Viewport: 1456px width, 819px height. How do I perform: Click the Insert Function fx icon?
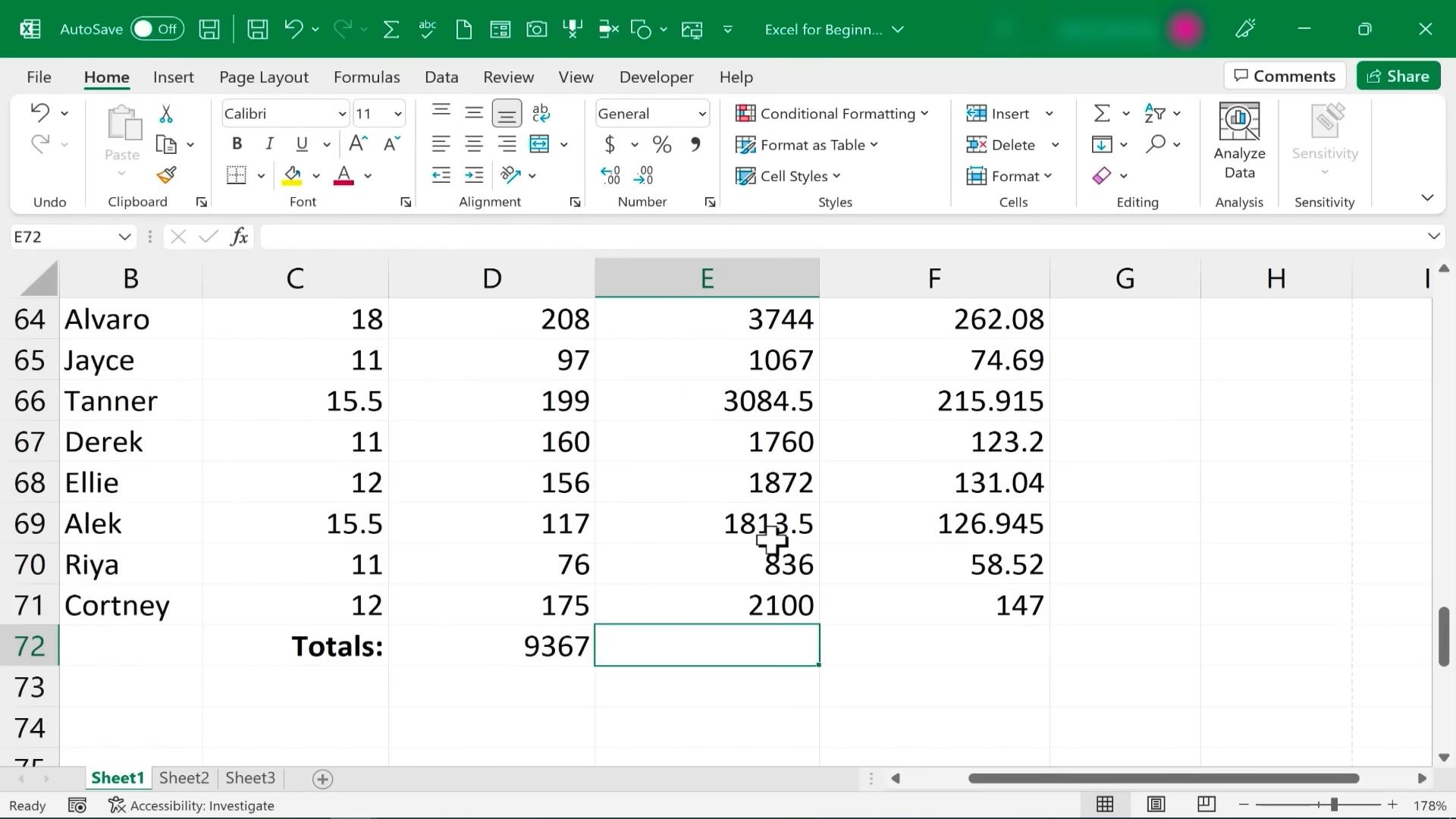(240, 237)
